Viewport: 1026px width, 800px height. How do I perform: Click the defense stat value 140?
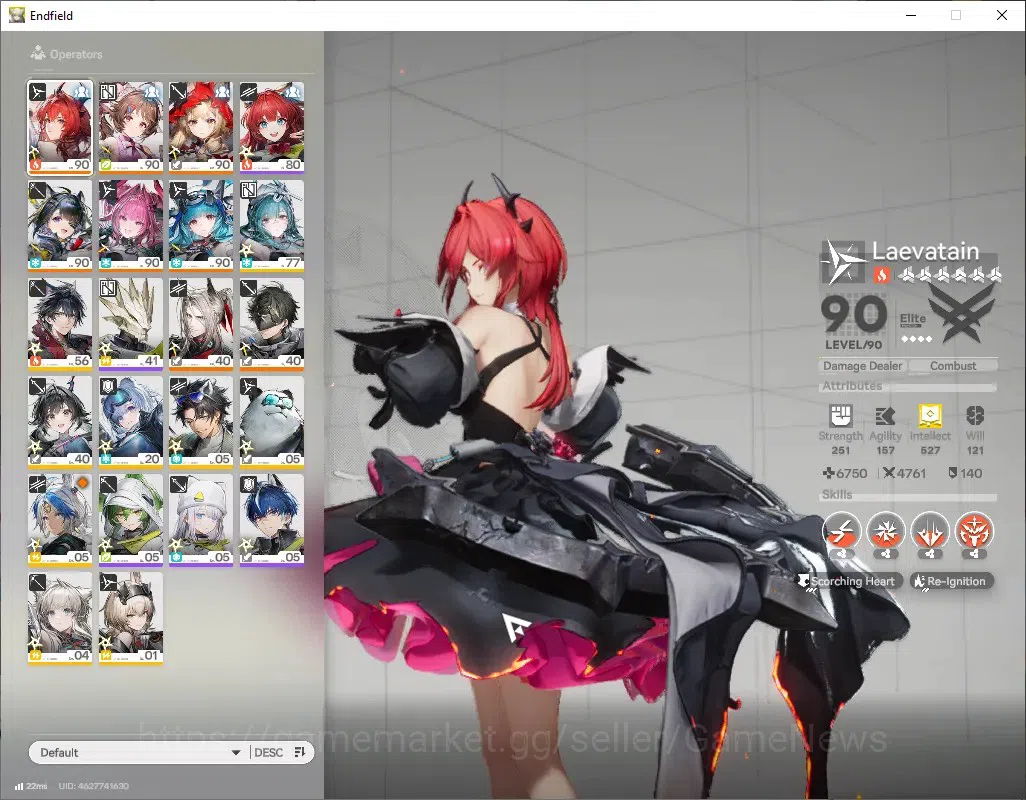click(x=971, y=473)
